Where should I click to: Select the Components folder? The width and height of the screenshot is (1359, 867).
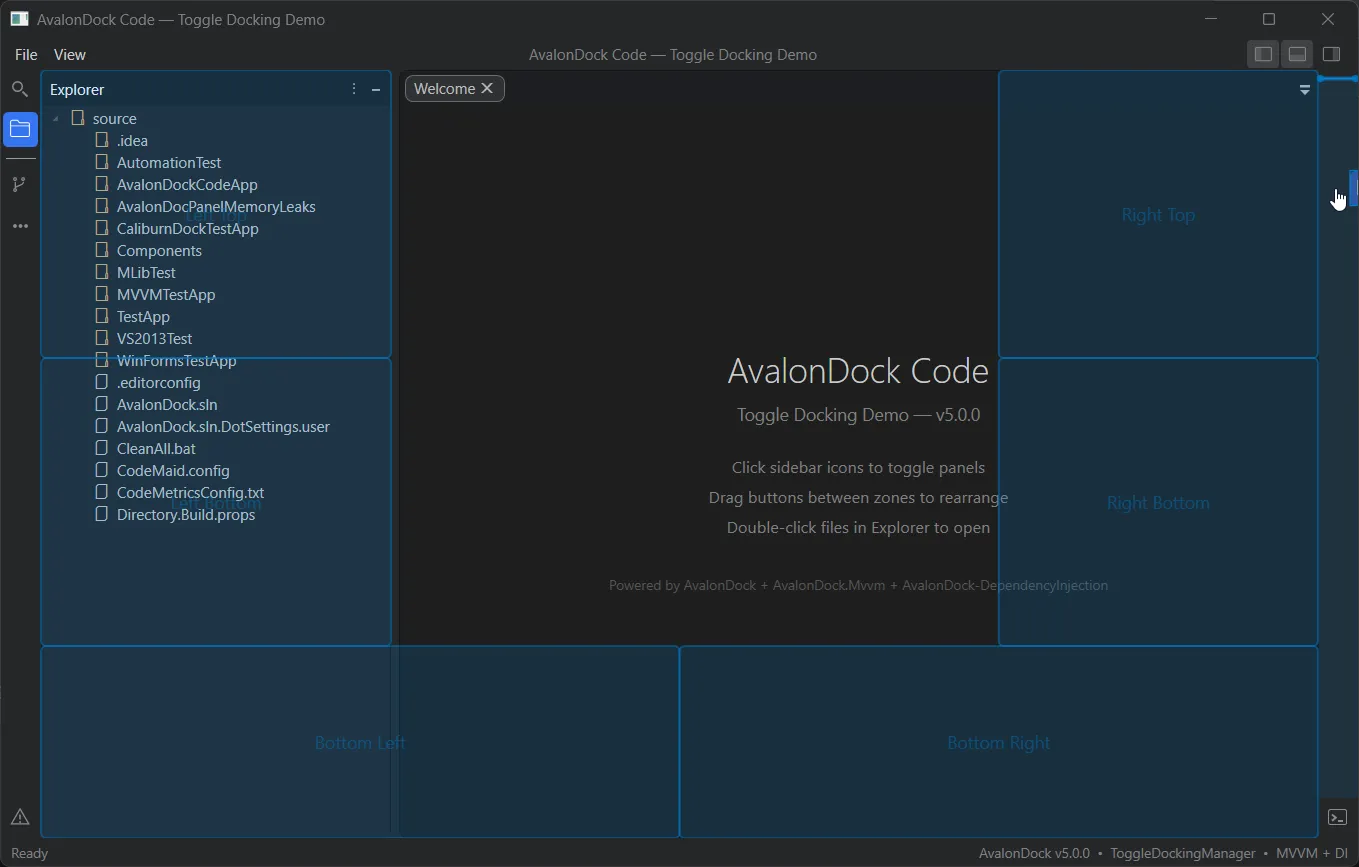(159, 250)
